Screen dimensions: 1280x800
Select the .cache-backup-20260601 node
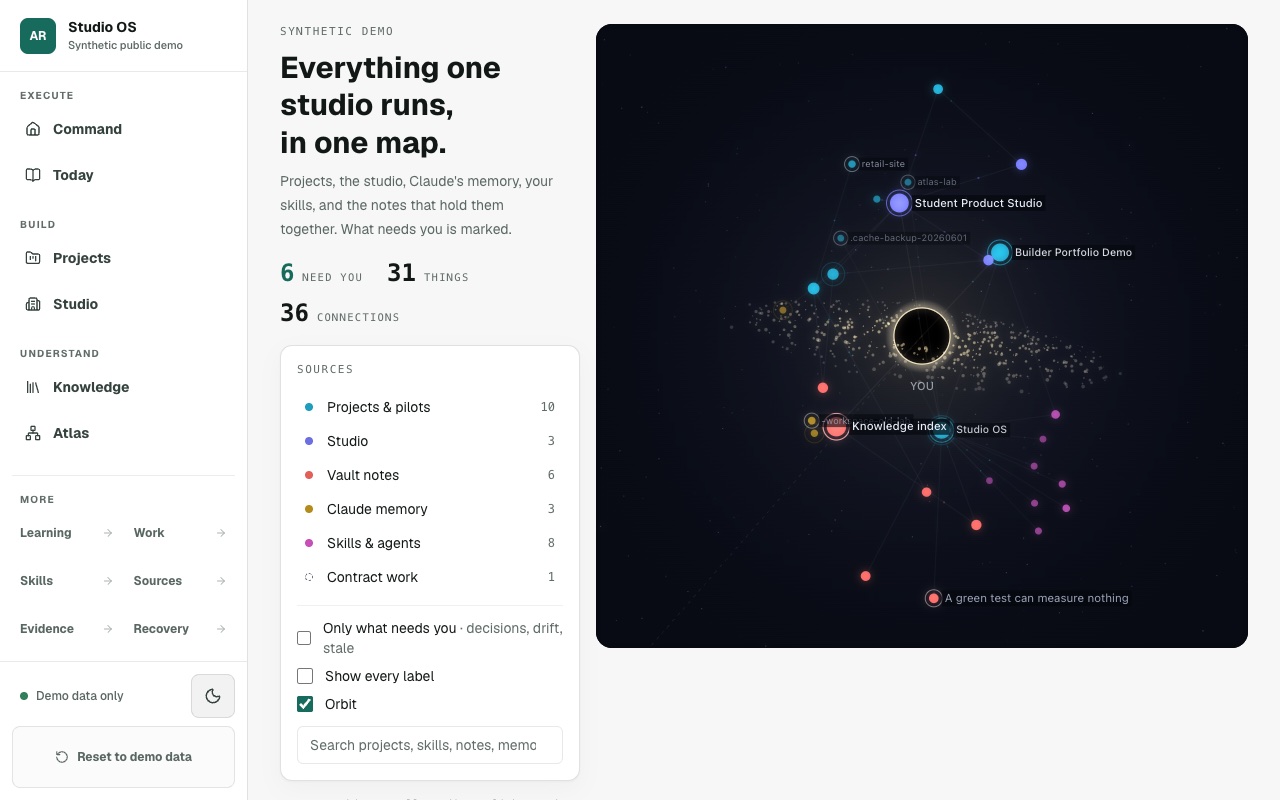click(x=841, y=238)
